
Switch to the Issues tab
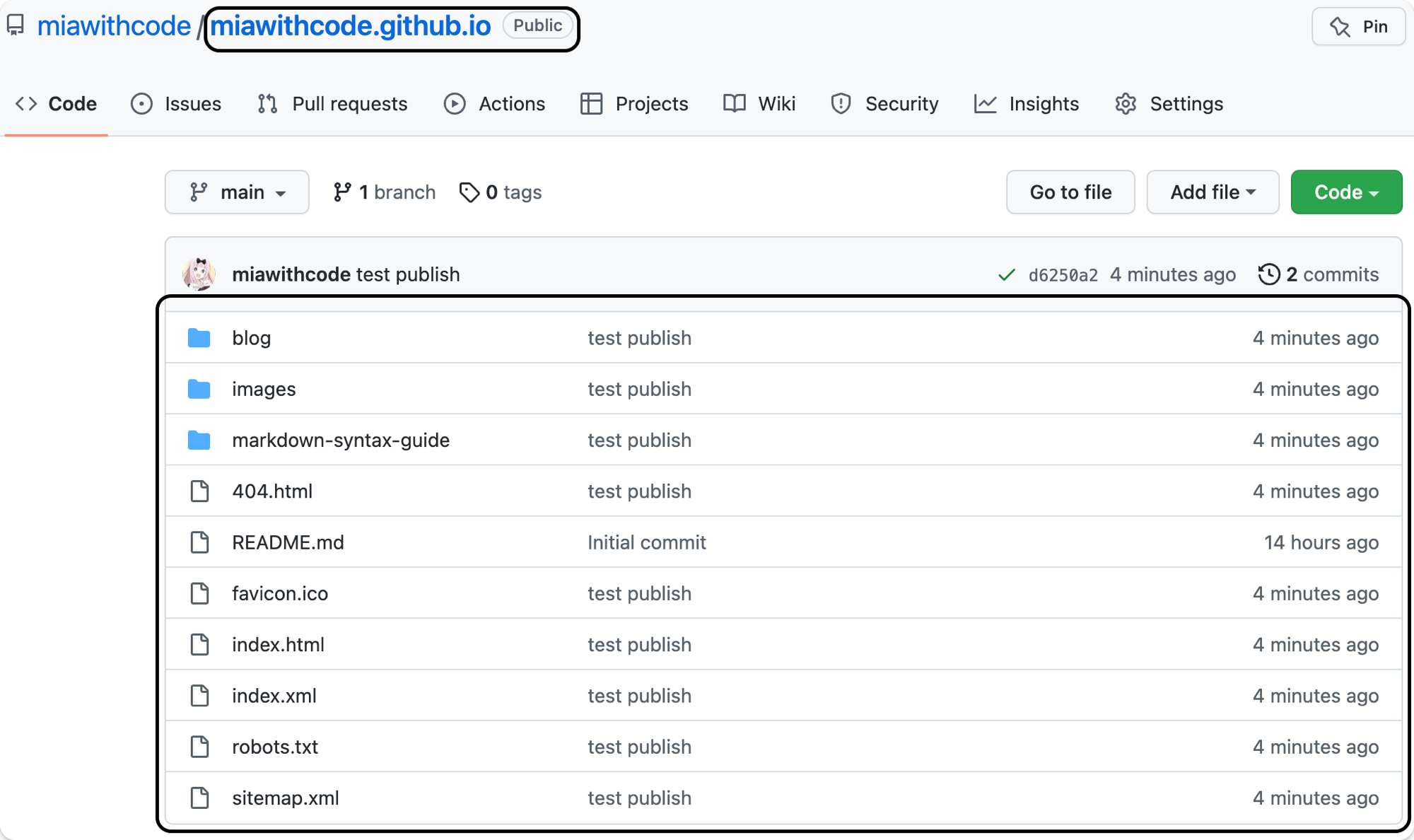[177, 104]
